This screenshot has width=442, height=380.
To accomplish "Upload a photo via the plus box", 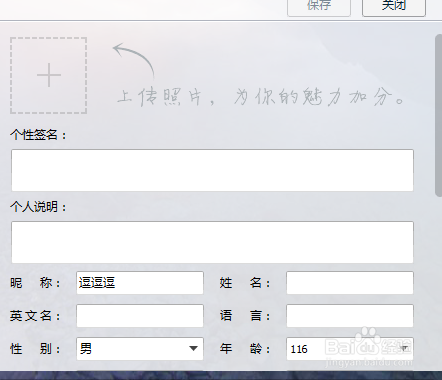I will click(x=49, y=75).
